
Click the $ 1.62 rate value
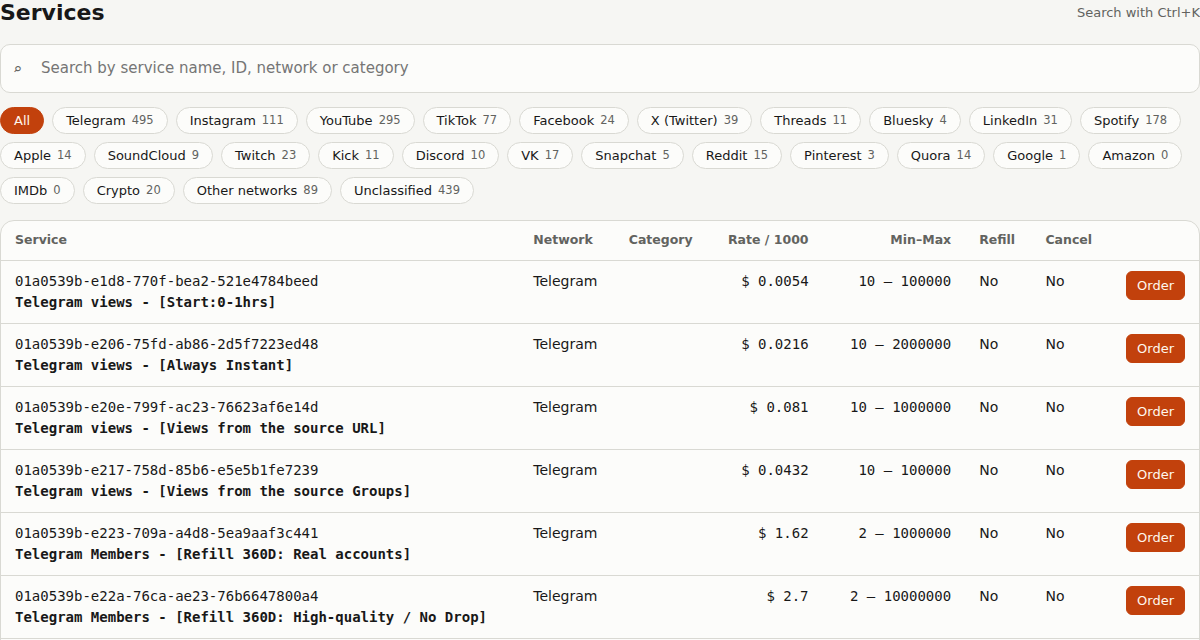click(783, 533)
